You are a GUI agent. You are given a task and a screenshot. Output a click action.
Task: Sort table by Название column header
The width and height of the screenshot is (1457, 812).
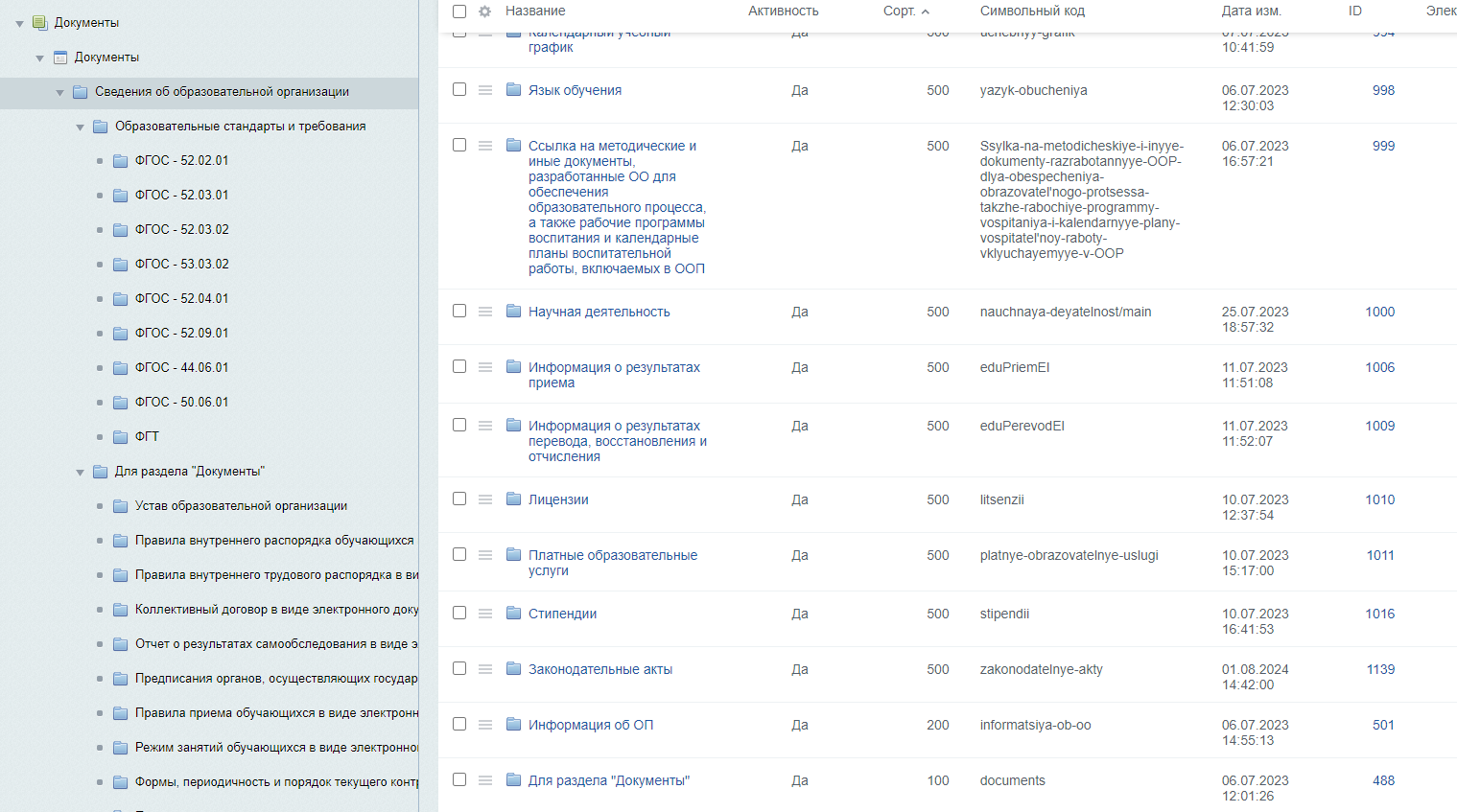click(x=535, y=12)
